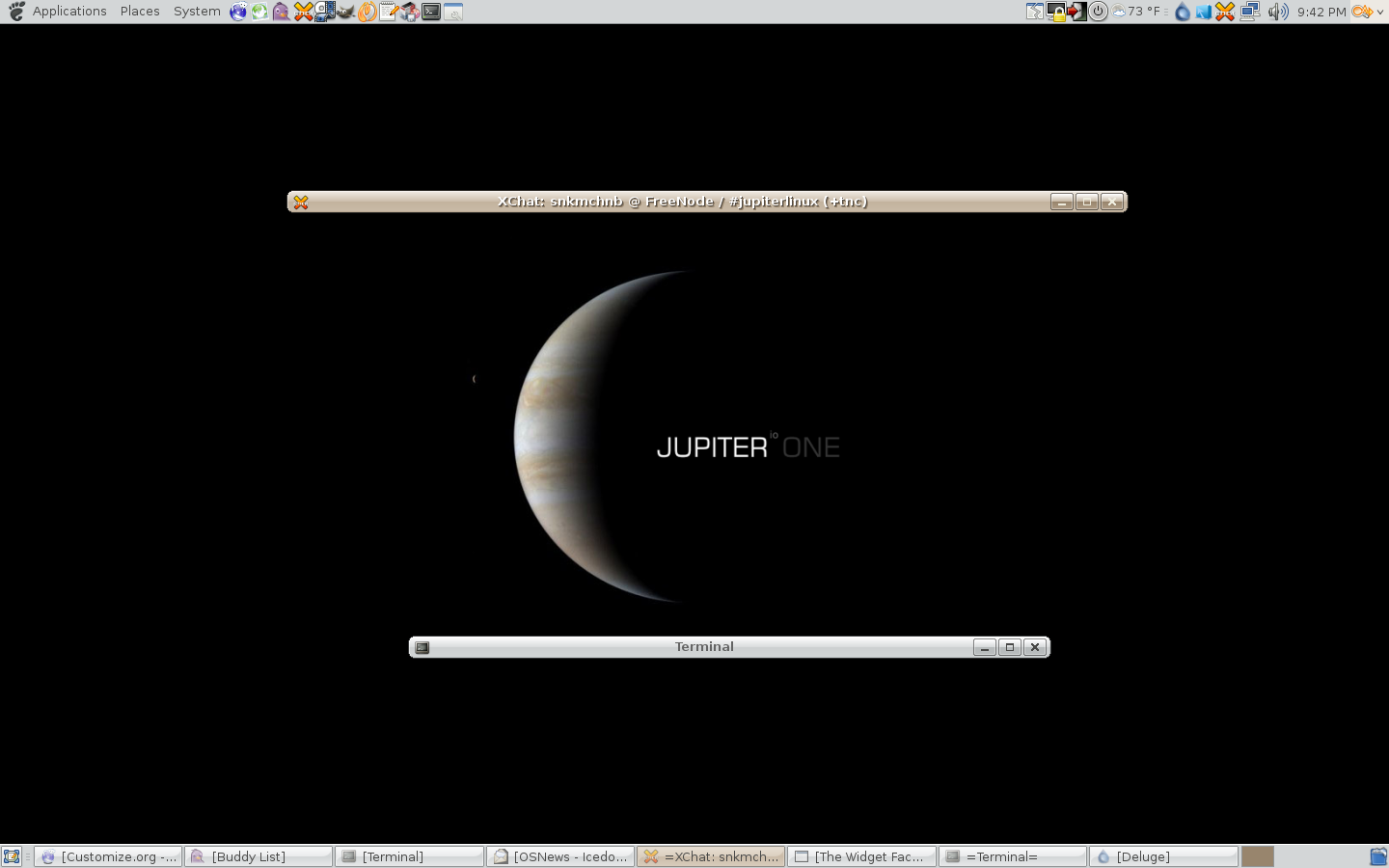Launch the orange flame launcher icon

[x=367, y=12]
